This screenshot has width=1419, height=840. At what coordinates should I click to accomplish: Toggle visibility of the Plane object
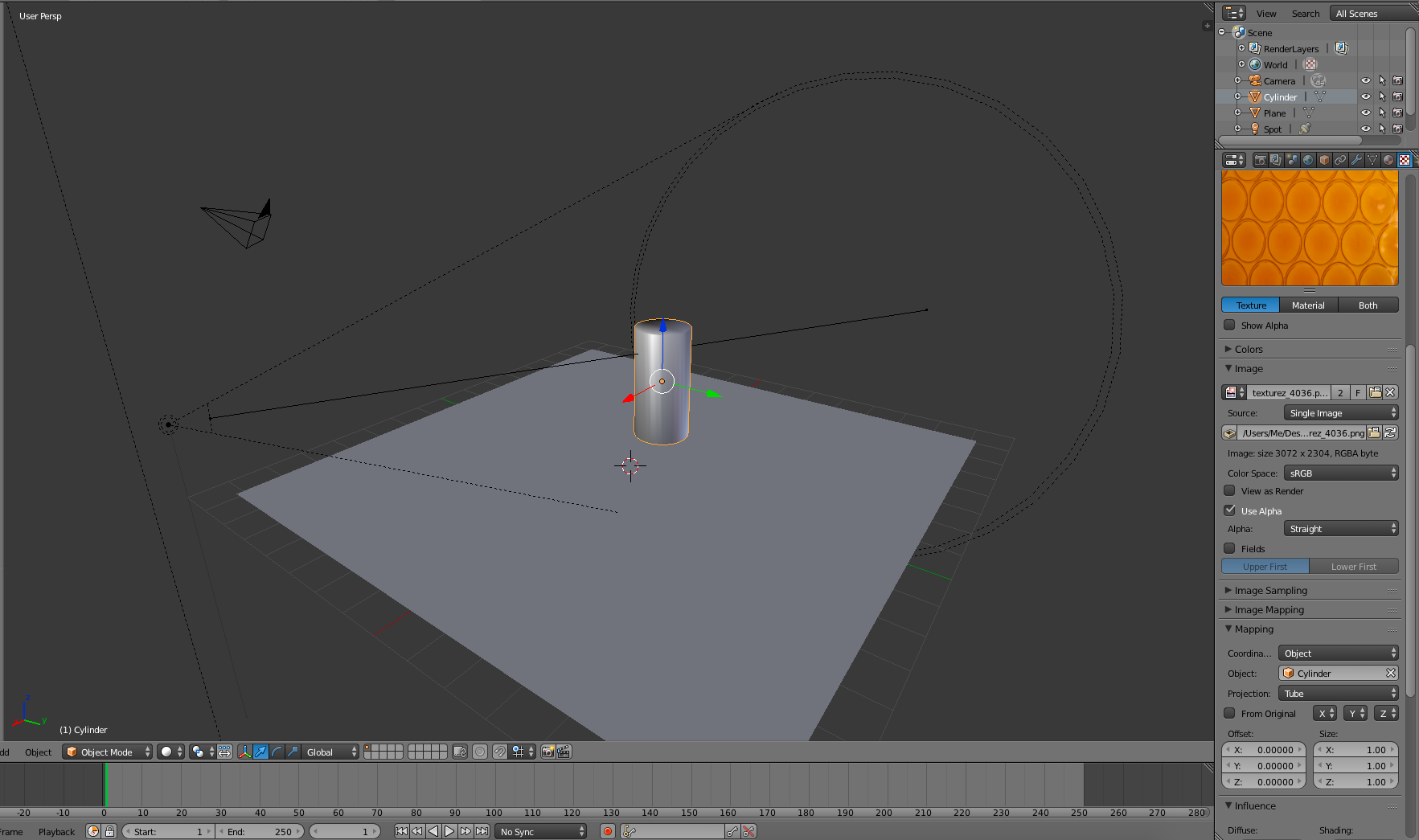pos(1365,113)
